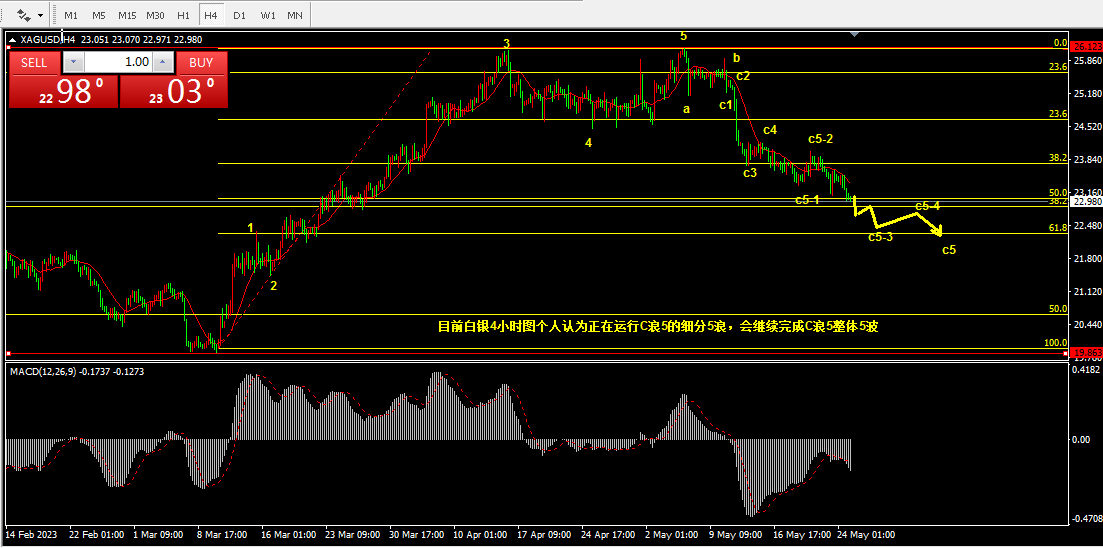The width and height of the screenshot is (1103, 548).
Task: Activate the M15 timeframe
Action: point(127,15)
